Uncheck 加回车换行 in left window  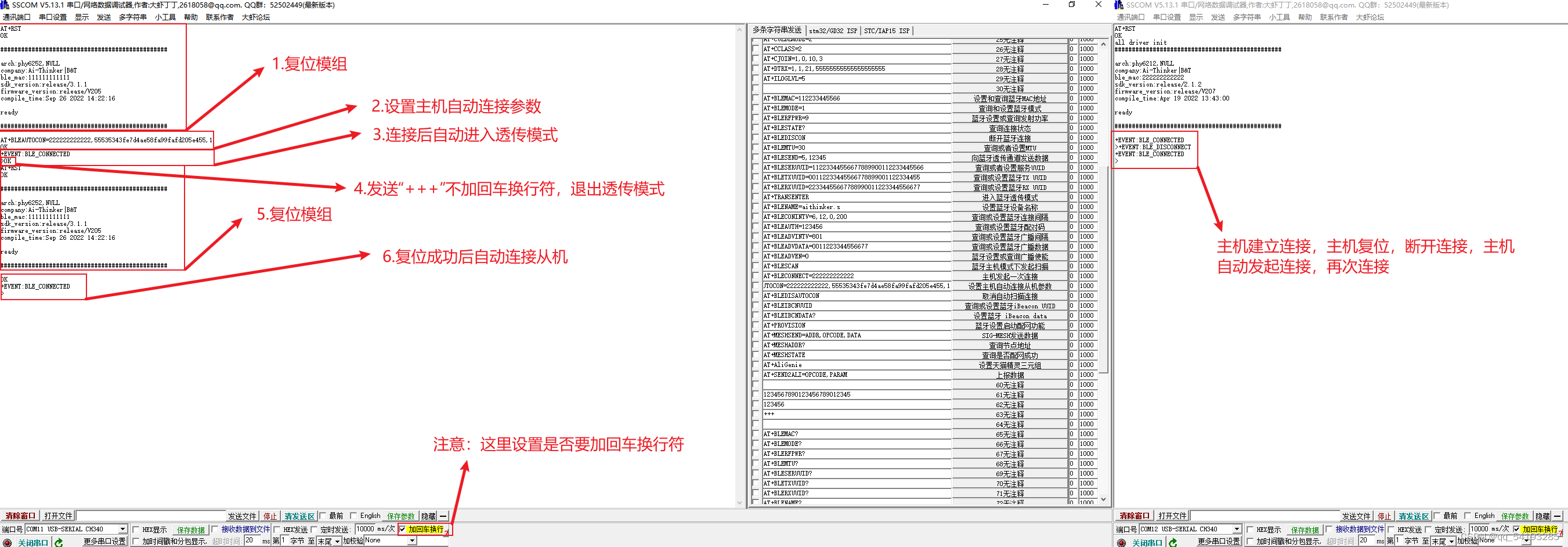(x=402, y=530)
